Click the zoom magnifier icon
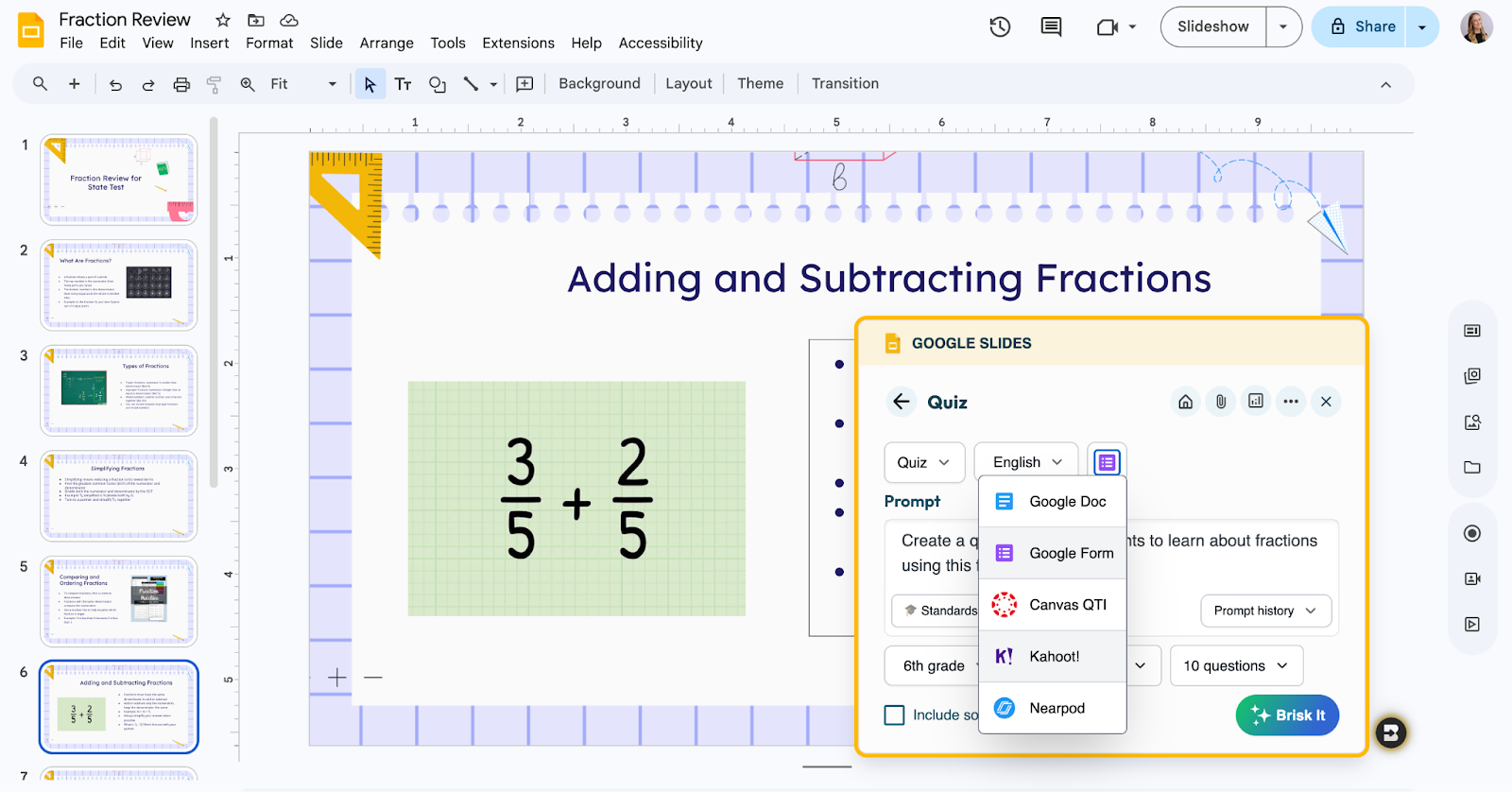 pyautogui.click(x=248, y=84)
